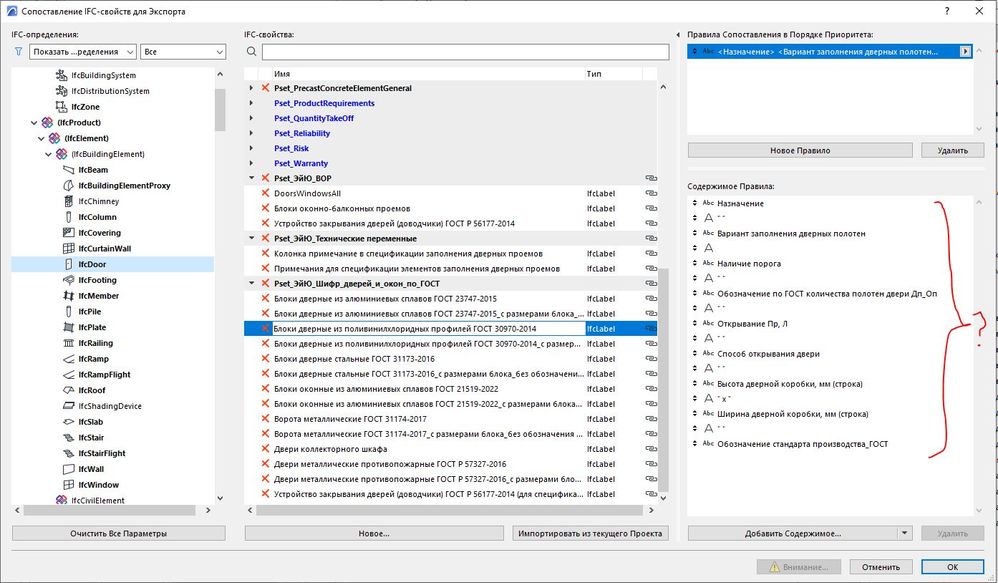Click the IfcFooting icon
Viewport: 998px width, 583px height.
point(69,280)
